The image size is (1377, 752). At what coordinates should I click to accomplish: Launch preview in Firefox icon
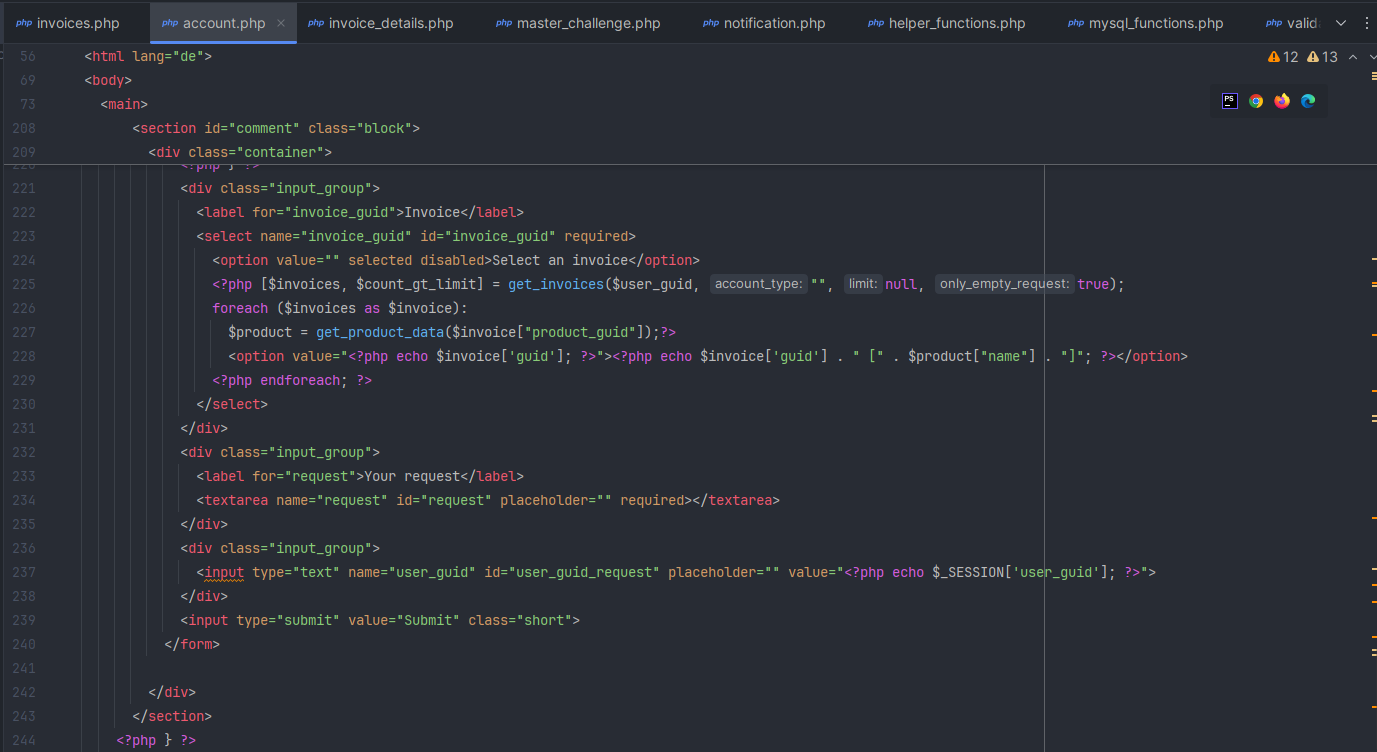[x=1282, y=101]
